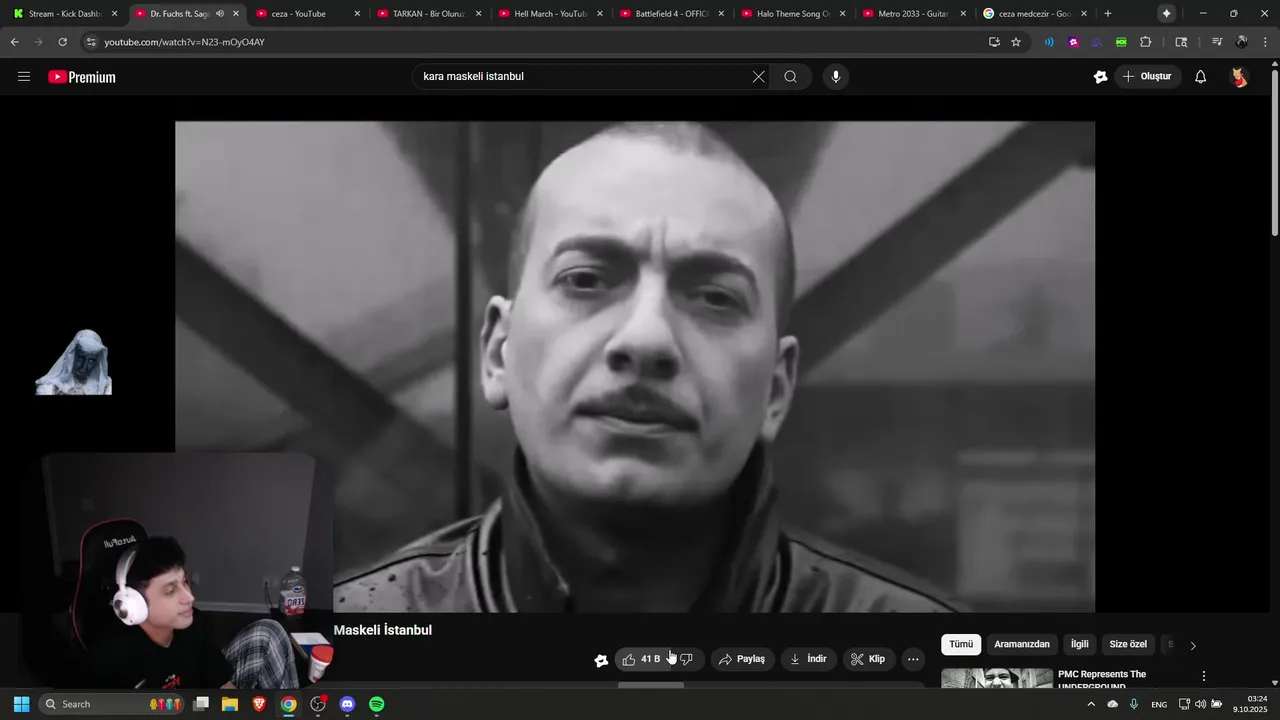Reload the current page

coord(62,42)
